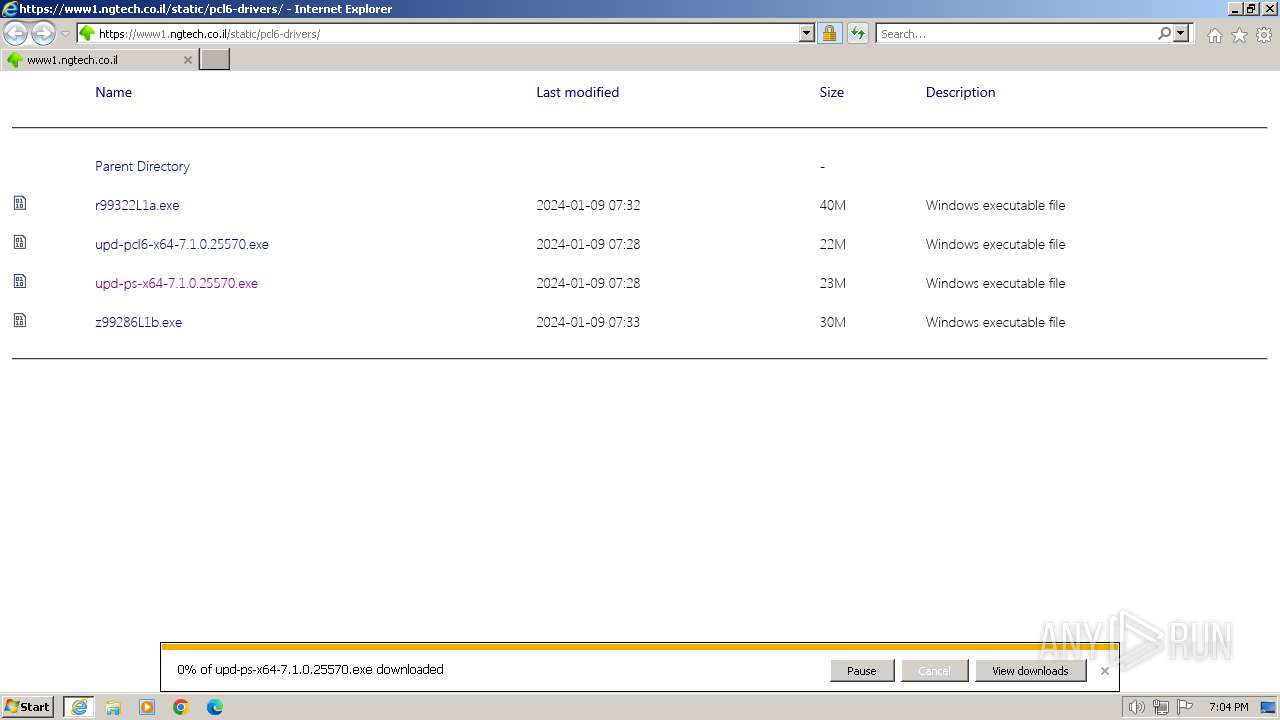Click the 2024-01-09 07:33 date text

588,322
